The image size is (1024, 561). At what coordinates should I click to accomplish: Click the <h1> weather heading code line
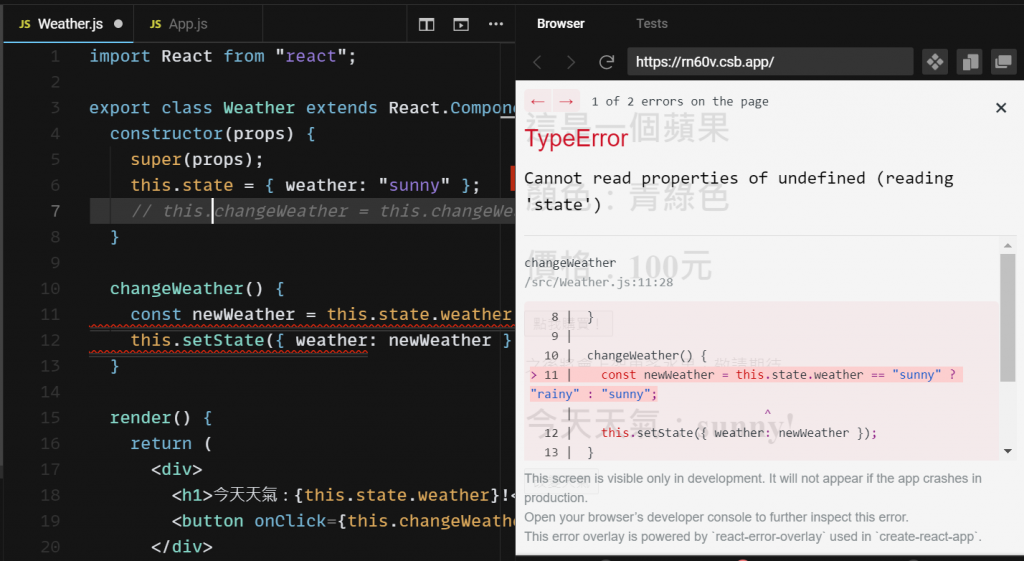344,495
